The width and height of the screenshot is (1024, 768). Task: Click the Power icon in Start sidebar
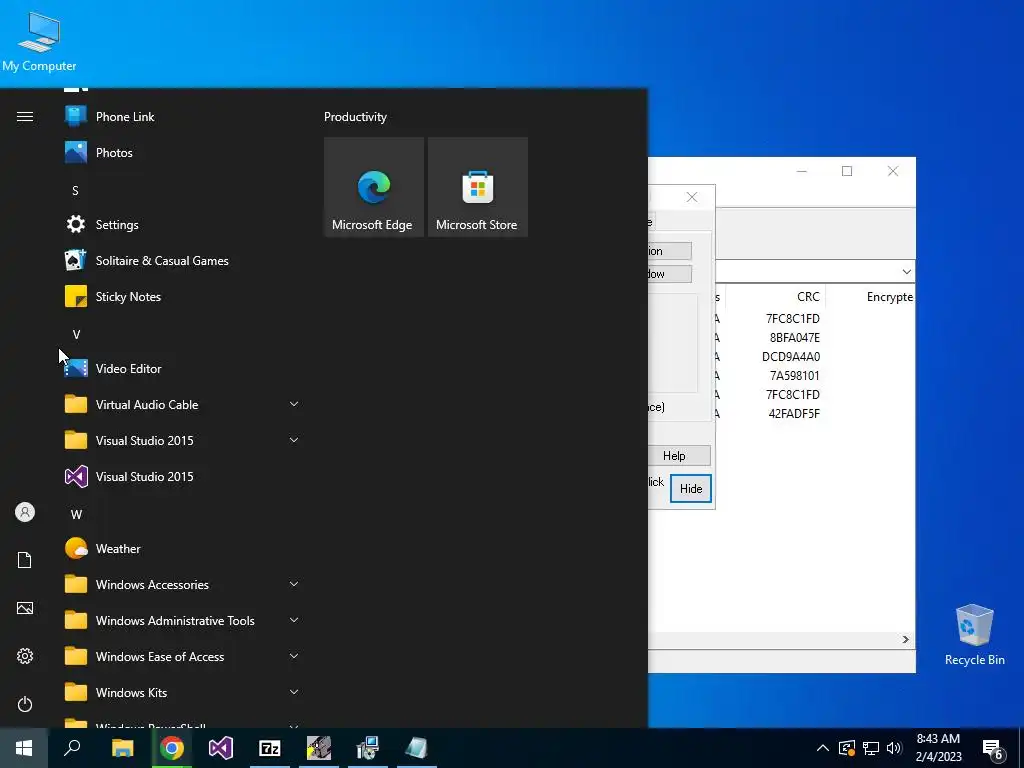[25, 704]
